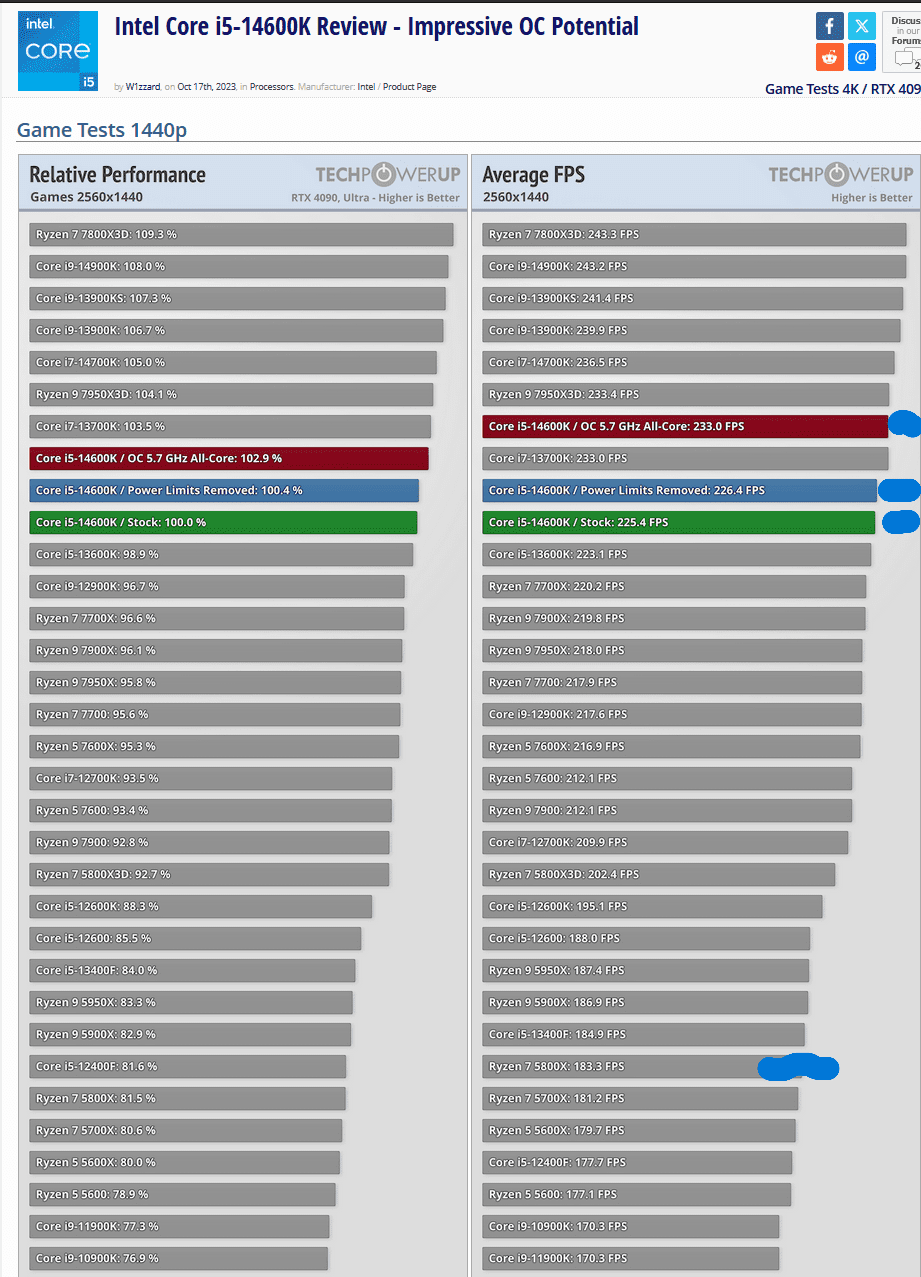921x1277 pixels.
Task: Select Core i7-14700K: 105.0 % bar
Action: tap(233, 362)
